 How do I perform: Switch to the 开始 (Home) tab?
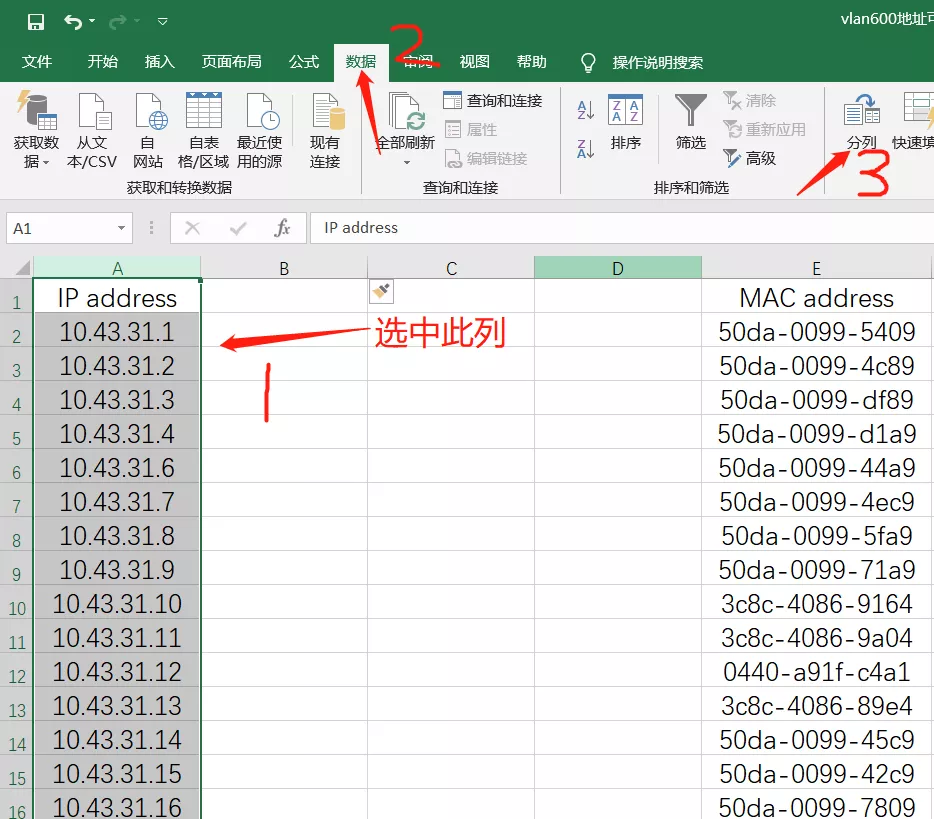pos(102,62)
